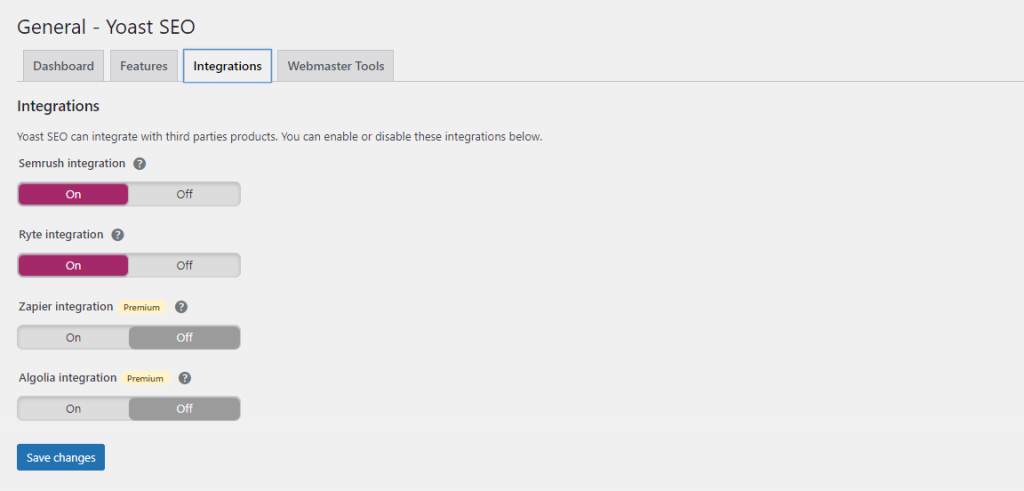Image resolution: width=1024 pixels, height=491 pixels.
Task: Click the Zapier integration help icon
Action: pos(181,307)
